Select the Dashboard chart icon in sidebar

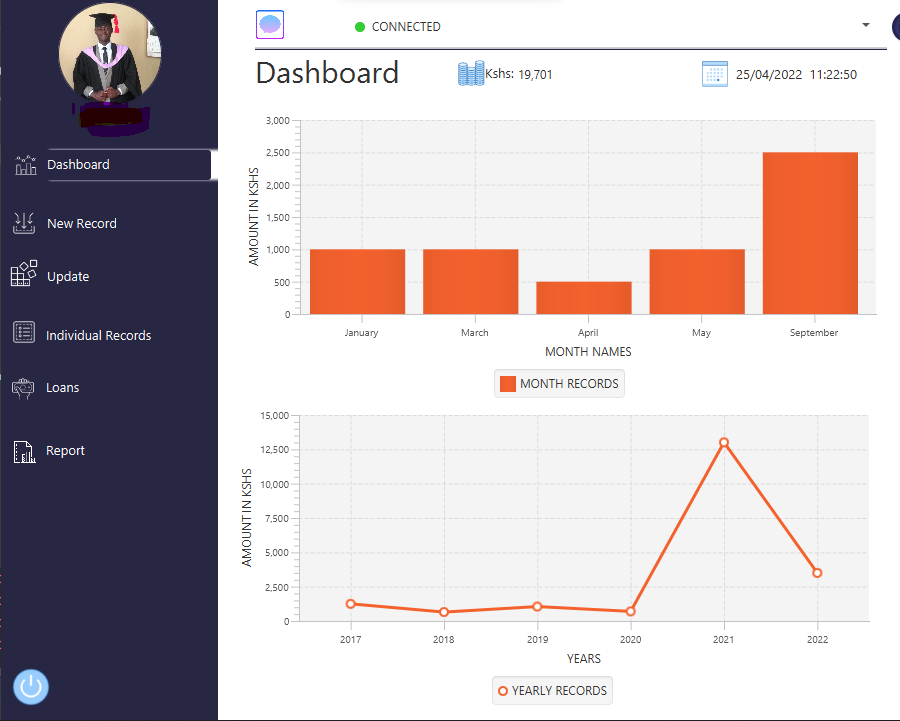[26, 164]
